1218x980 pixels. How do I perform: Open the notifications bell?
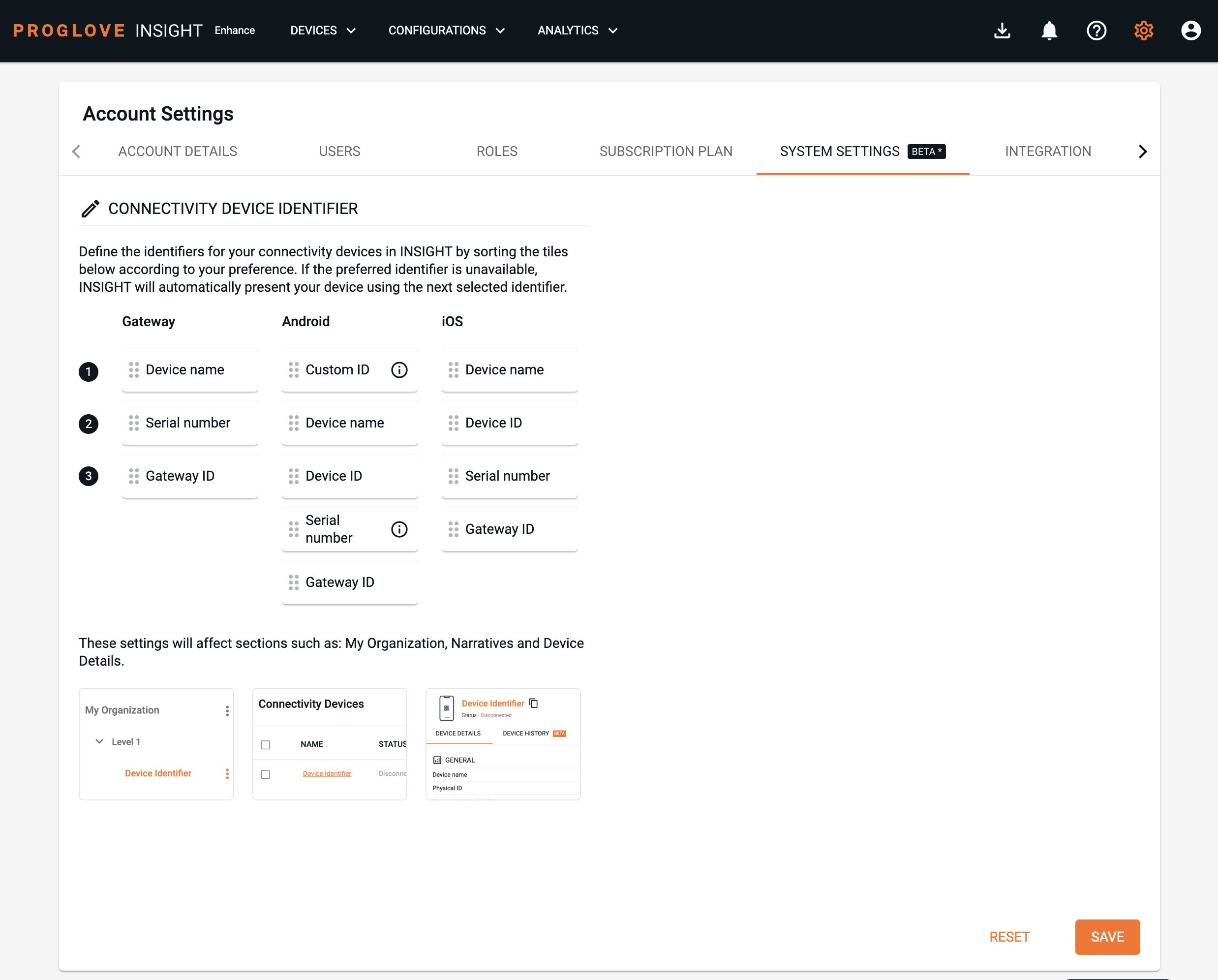tap(1049, 31)
